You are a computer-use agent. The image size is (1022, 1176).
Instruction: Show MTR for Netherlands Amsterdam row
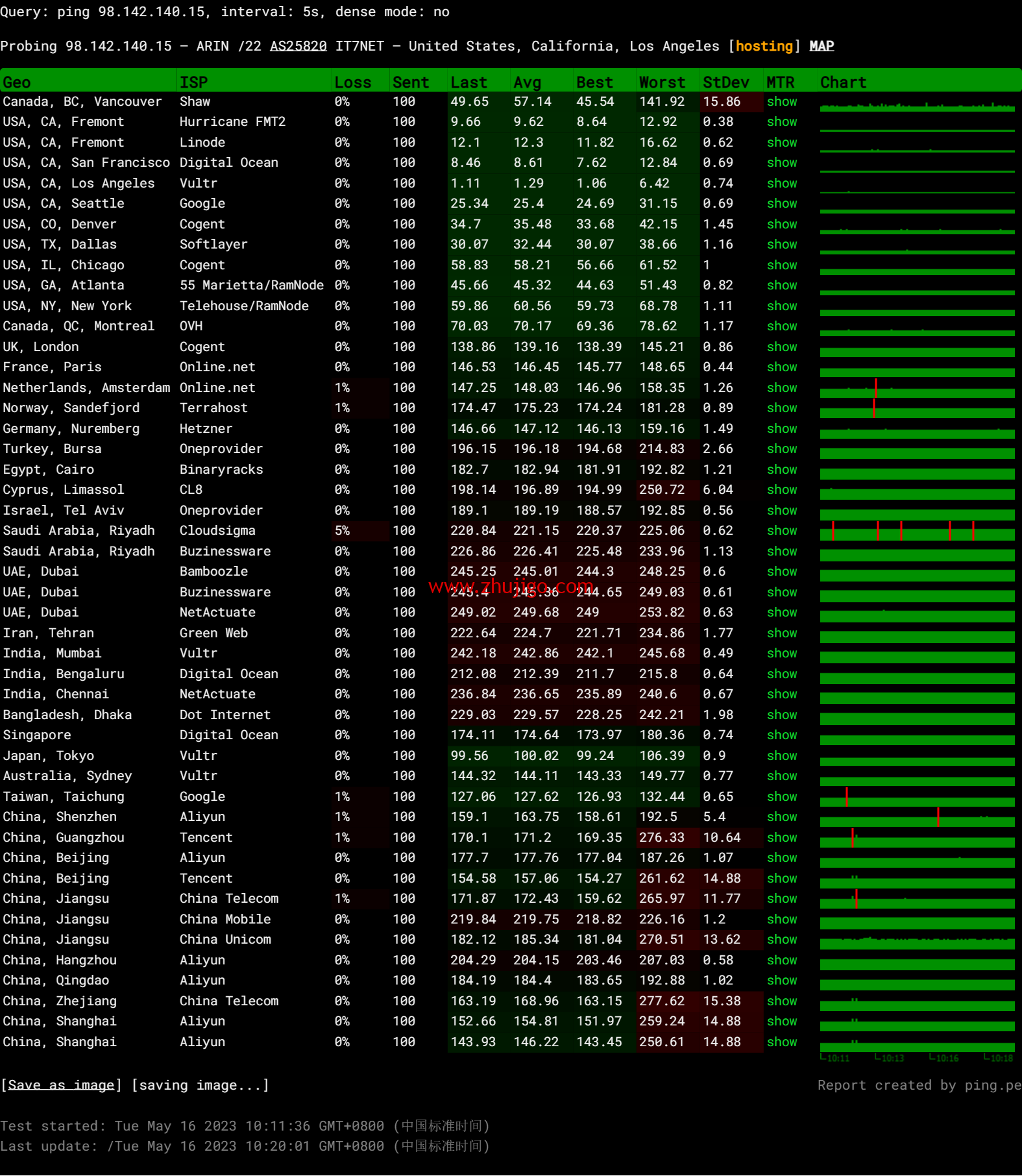point(782,388)
